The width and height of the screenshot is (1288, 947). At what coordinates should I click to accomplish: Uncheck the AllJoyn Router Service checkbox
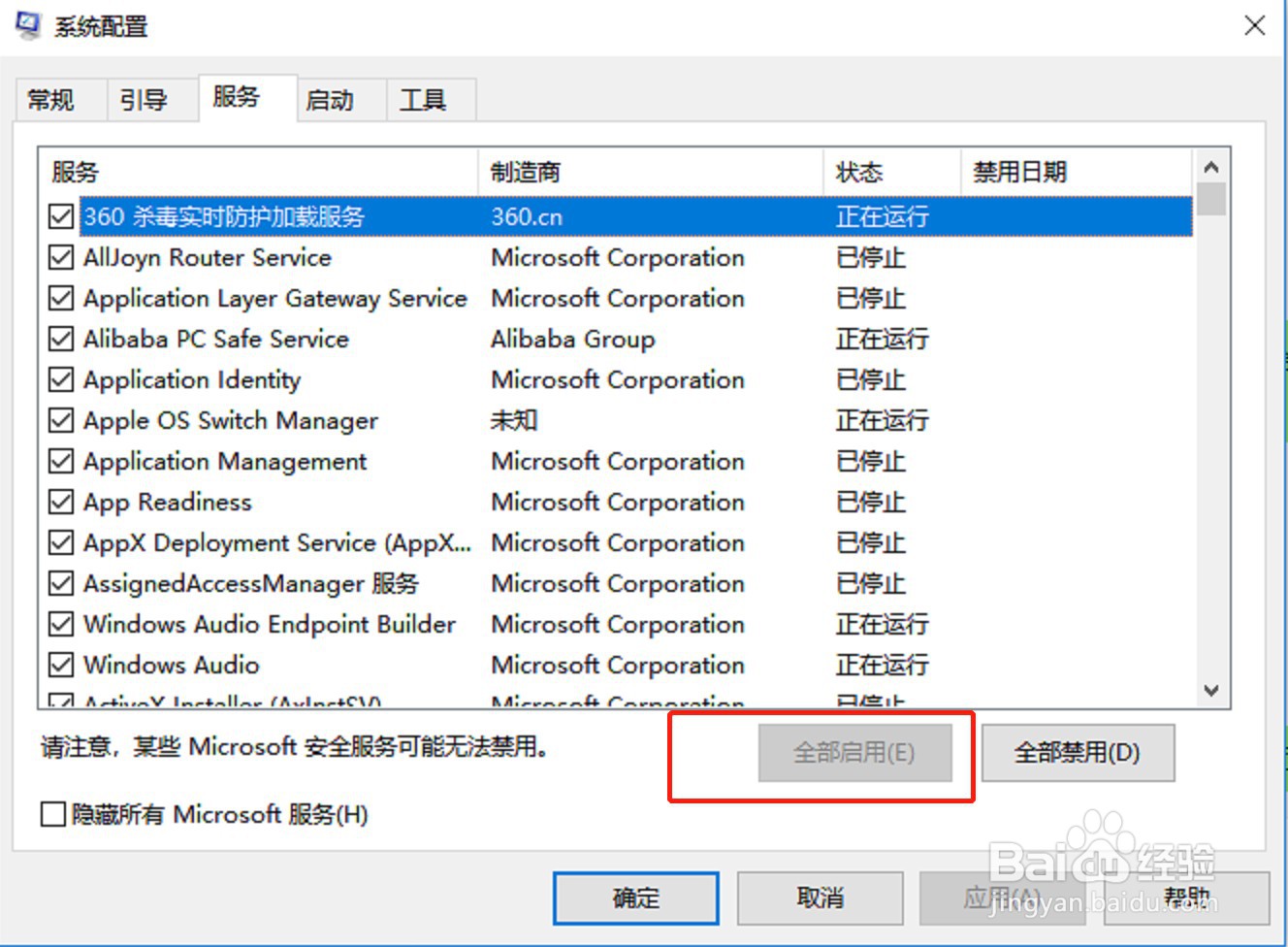60,257
